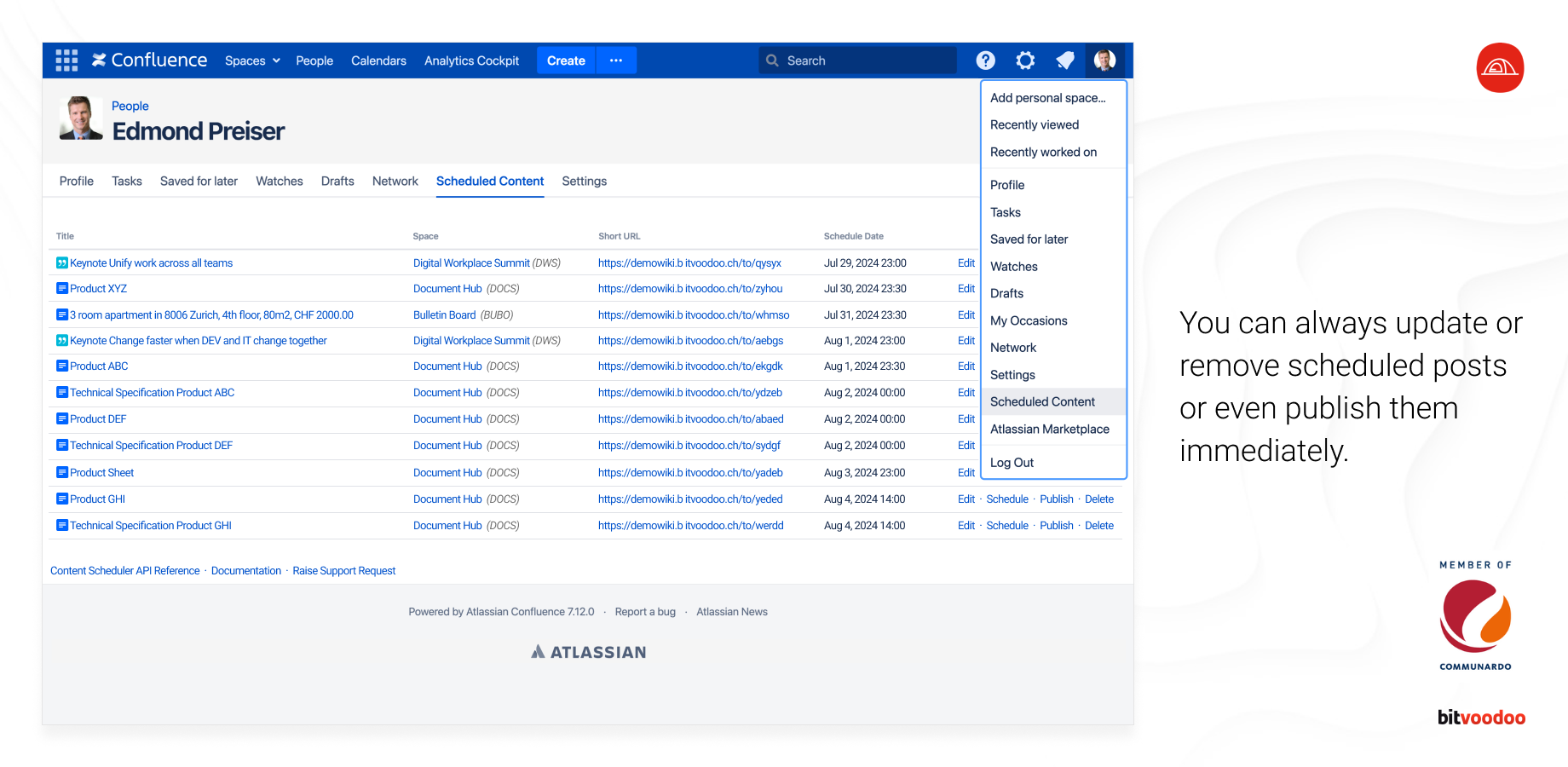Open Digital Workplace Summit space for Keynote Unify
The width and height of the screenshot is (1568, 767).
point(471,263)
